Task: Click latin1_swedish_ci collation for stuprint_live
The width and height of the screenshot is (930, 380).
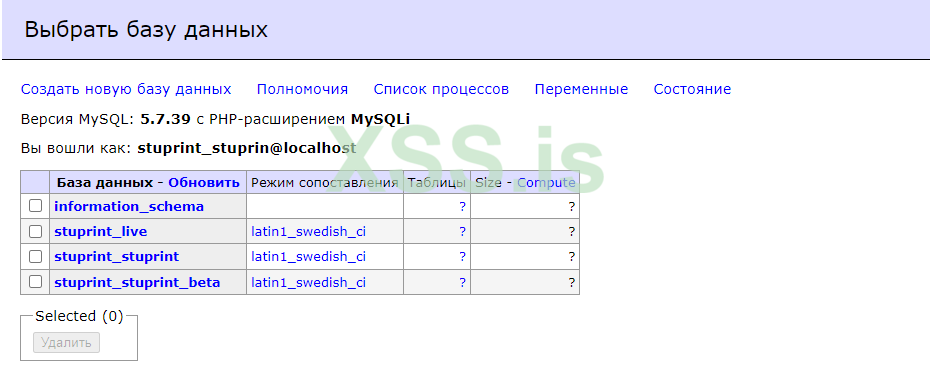Action: [x=308, y=231]
